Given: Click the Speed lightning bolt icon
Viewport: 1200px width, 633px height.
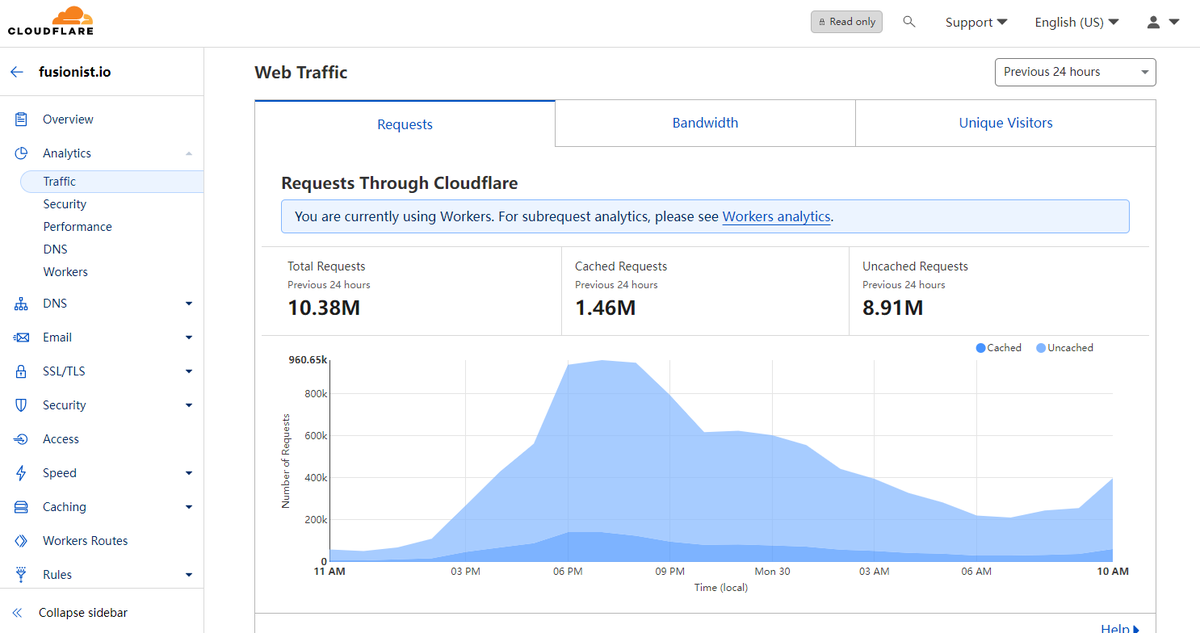Looking at the screenshot, I should 21,473.
